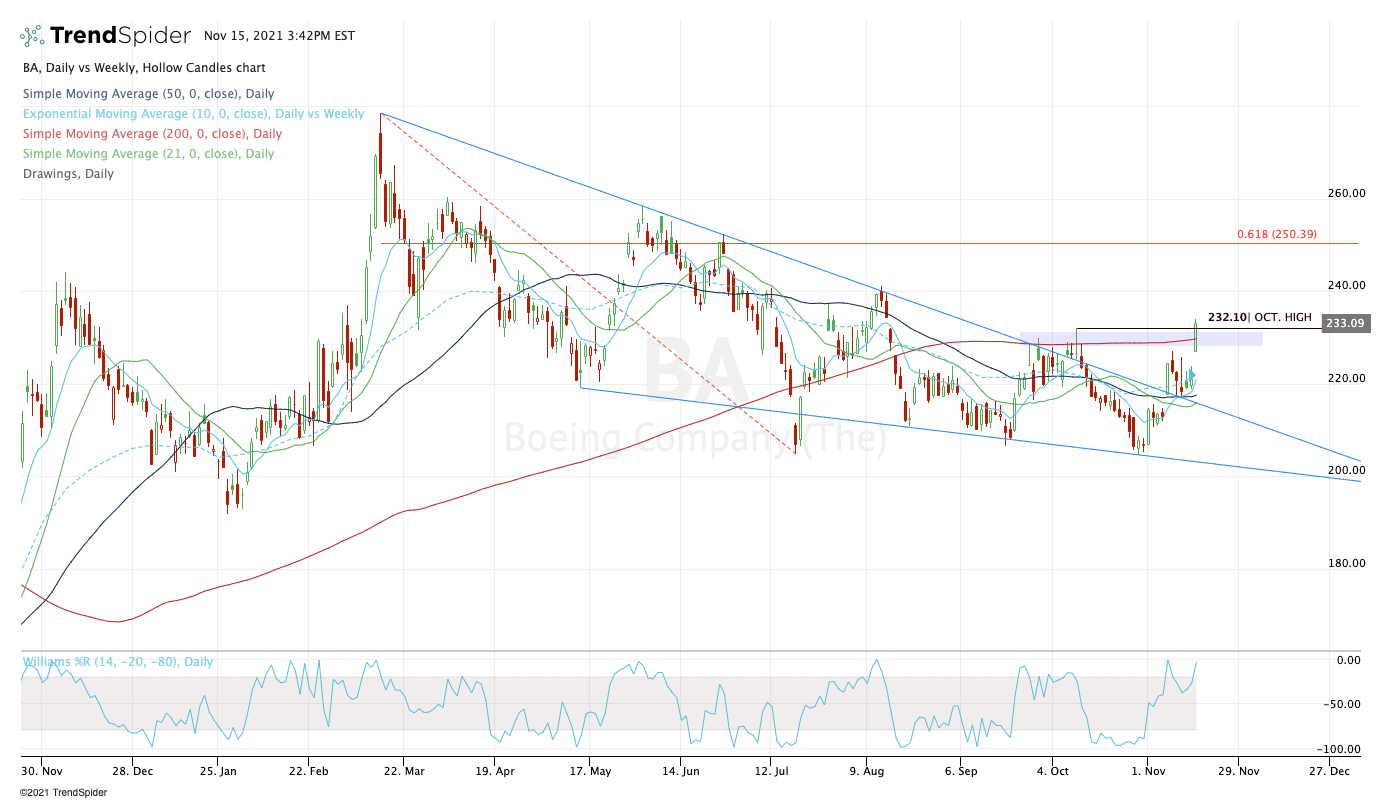1391x802 pixels.
Task: Click the 28. Dec date label
Action: click(133, 772)
